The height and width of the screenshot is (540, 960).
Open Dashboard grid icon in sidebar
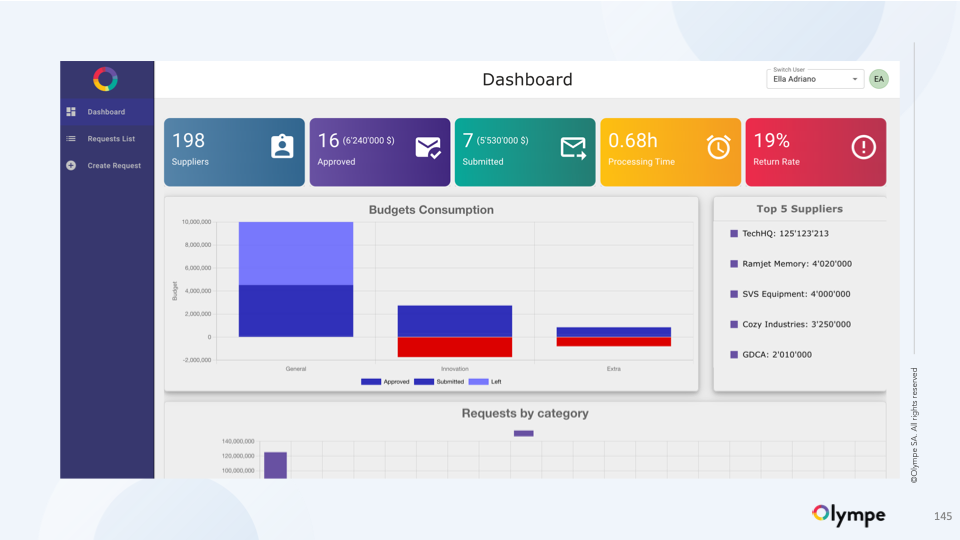(71, 111)
